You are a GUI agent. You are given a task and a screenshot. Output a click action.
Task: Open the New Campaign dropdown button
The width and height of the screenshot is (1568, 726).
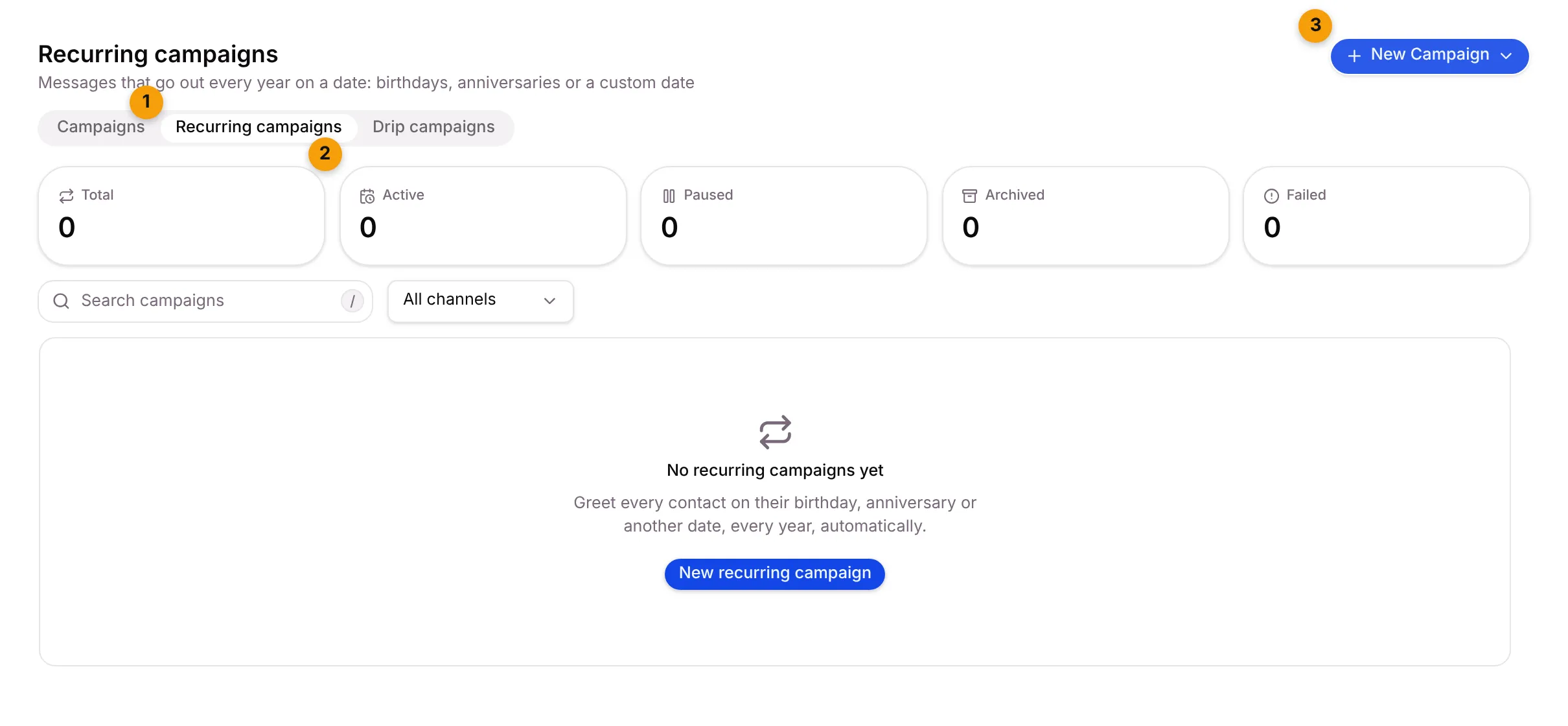tap(1429, 56)
